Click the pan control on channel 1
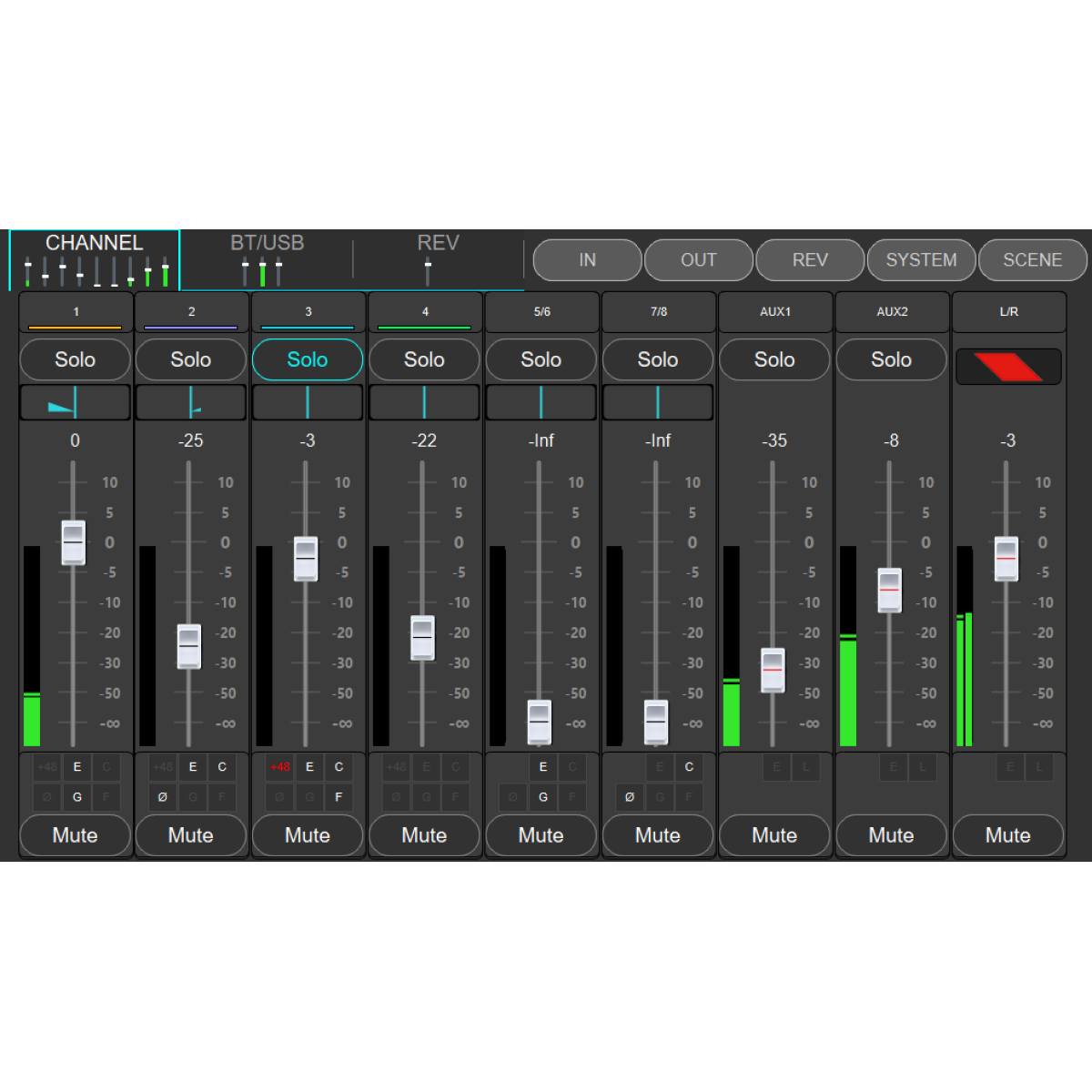The width and height of the screenshot is (1092, 1092). (75, 401)
